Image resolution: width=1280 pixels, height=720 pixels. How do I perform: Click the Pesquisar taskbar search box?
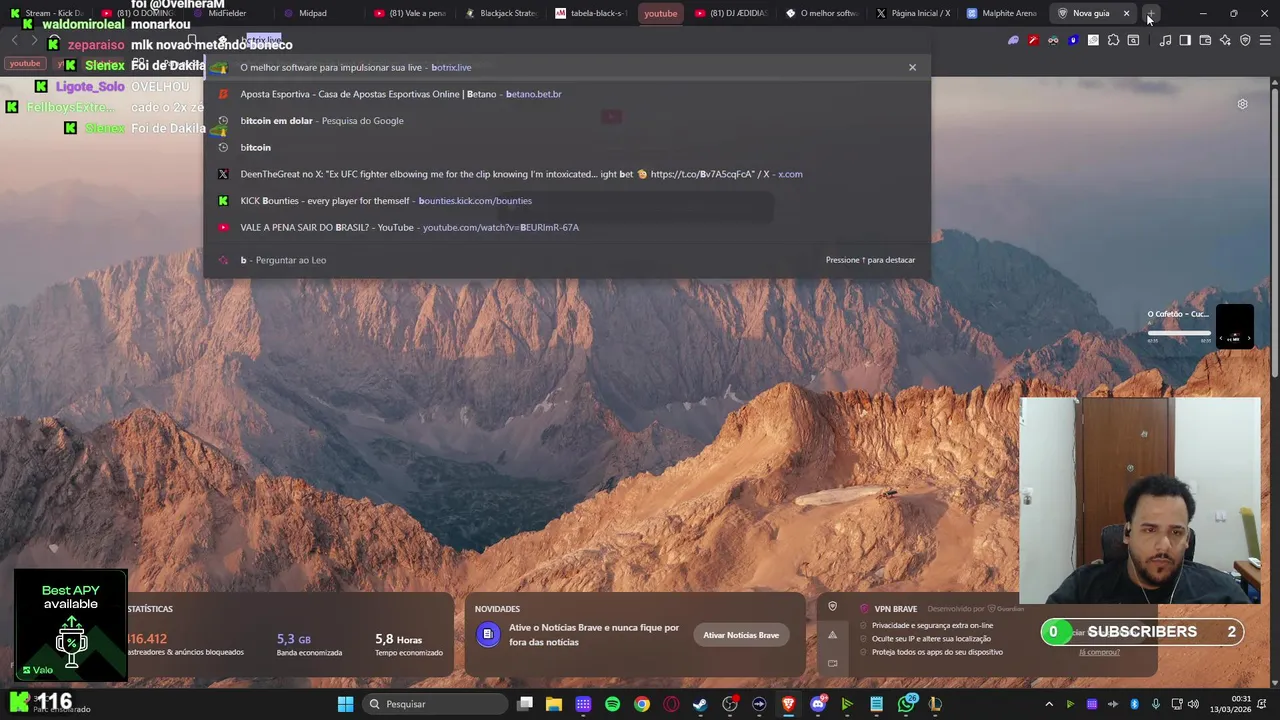(434, 704)
